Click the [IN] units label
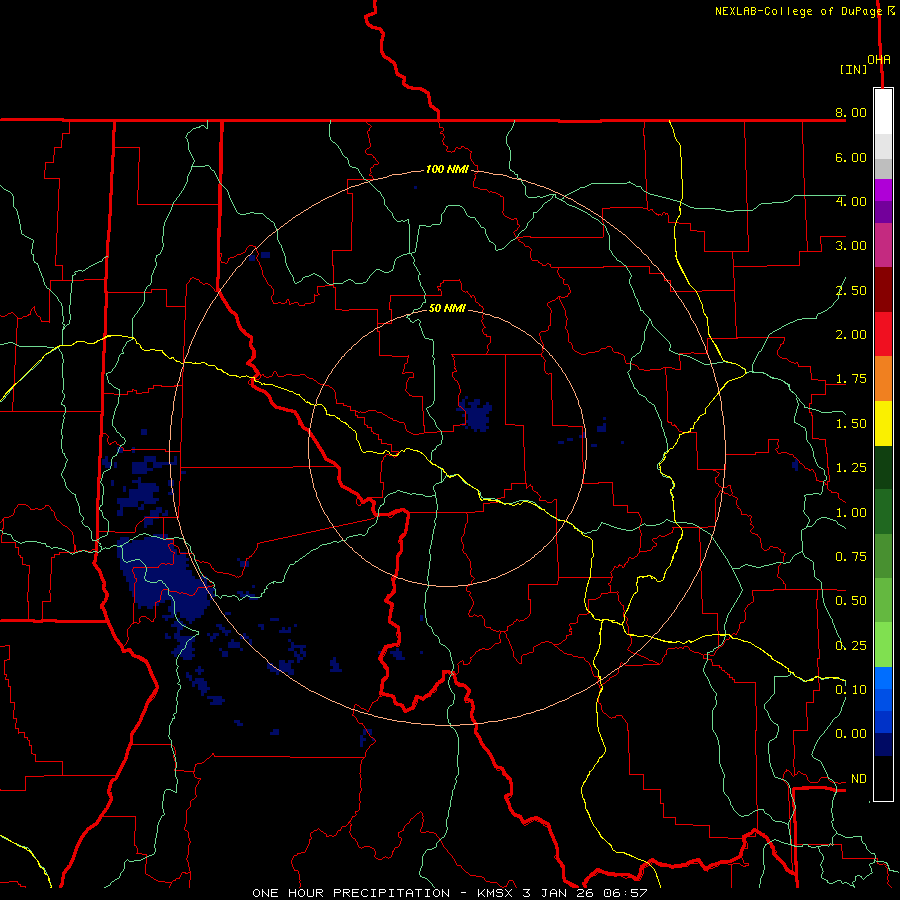 pyautogui.click(x=854, y=69)
